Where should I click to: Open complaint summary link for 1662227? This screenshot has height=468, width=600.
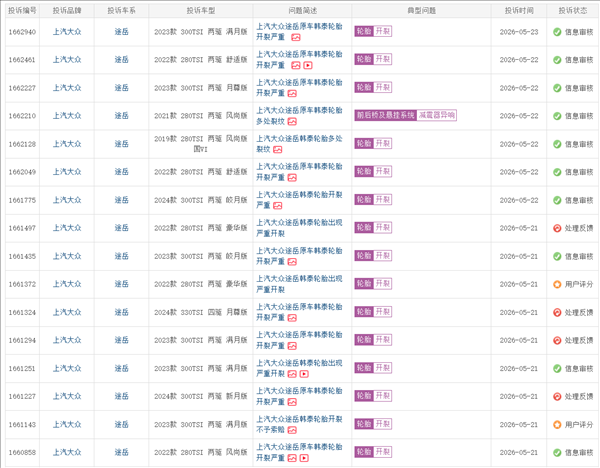(x=299, y=88)
